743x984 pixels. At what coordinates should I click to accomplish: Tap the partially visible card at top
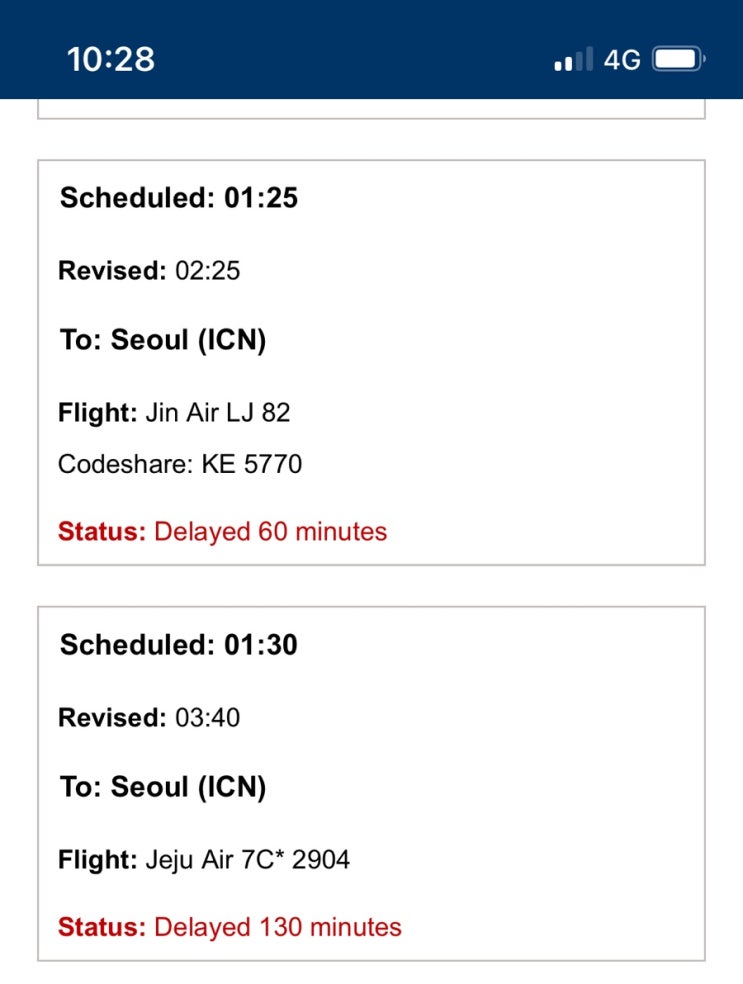tap(371, 109)
